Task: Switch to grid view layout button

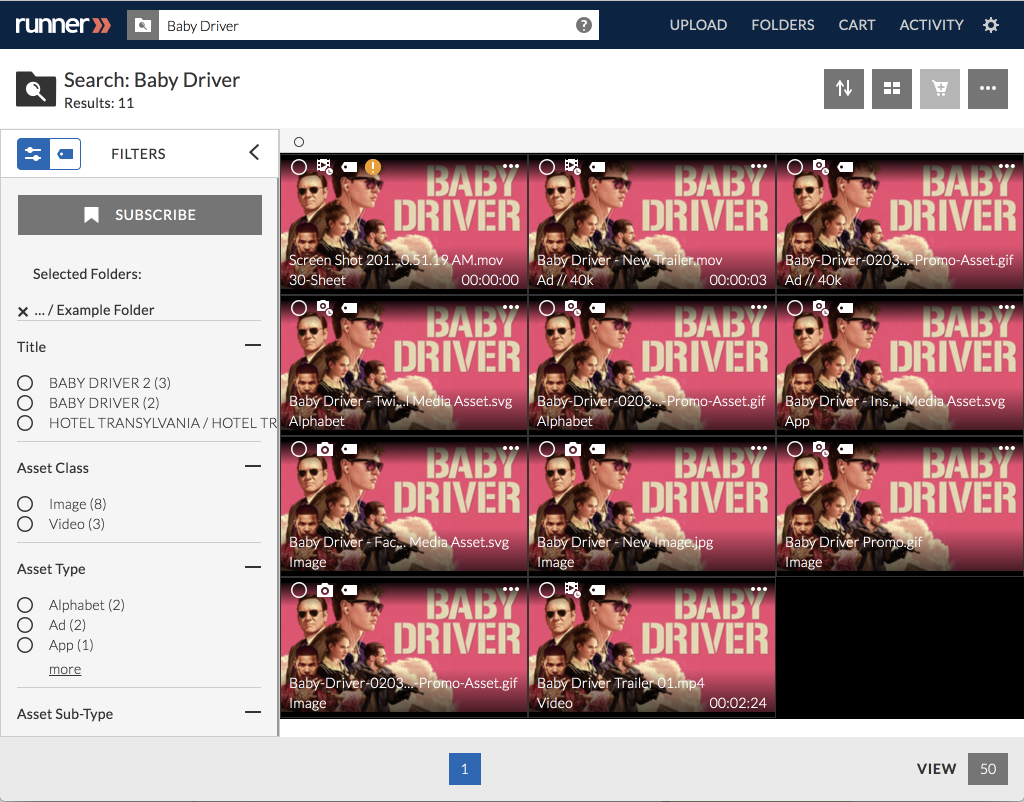Action: point(891,88)
